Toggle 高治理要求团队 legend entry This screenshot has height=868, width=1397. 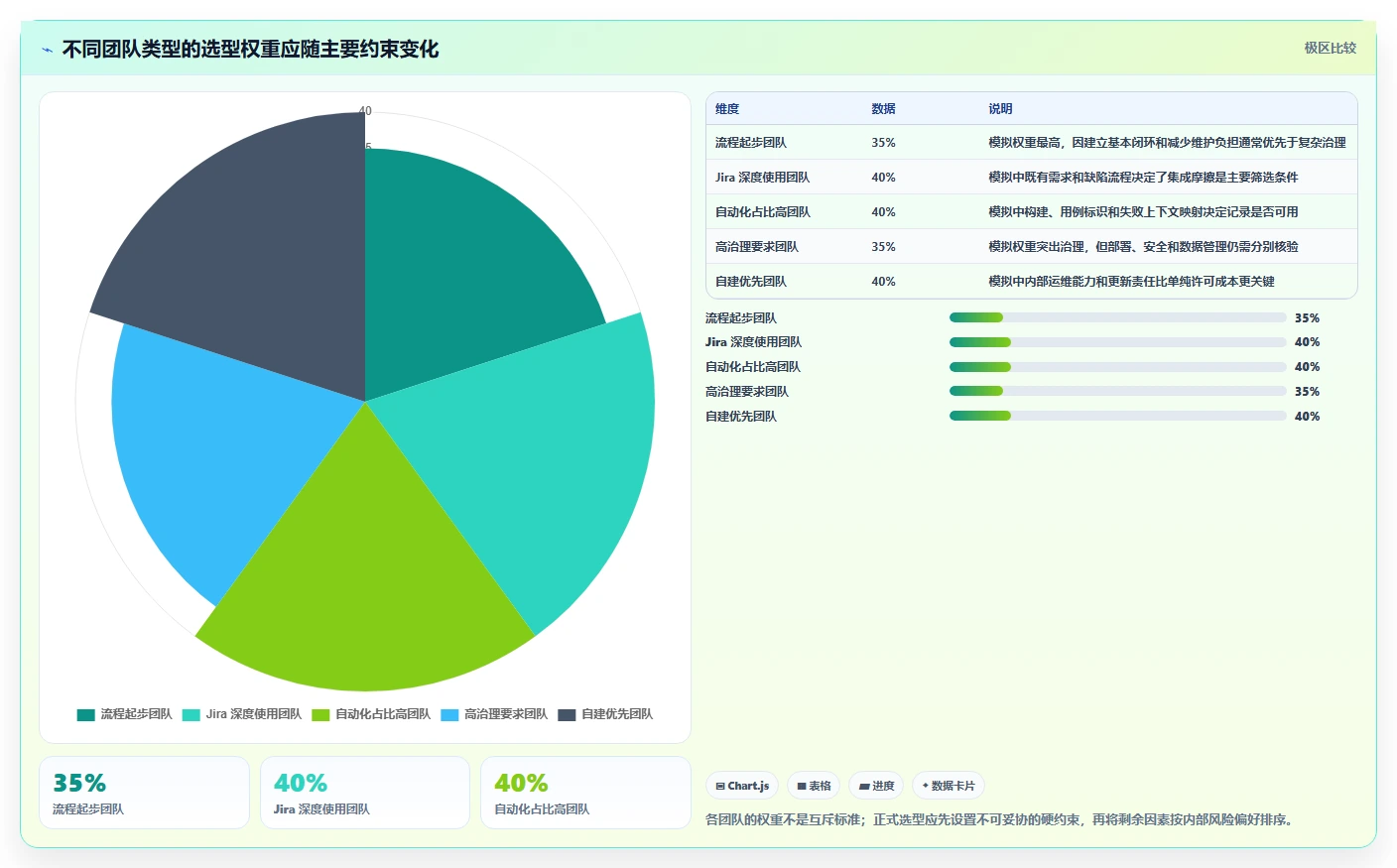coord(494,714)
